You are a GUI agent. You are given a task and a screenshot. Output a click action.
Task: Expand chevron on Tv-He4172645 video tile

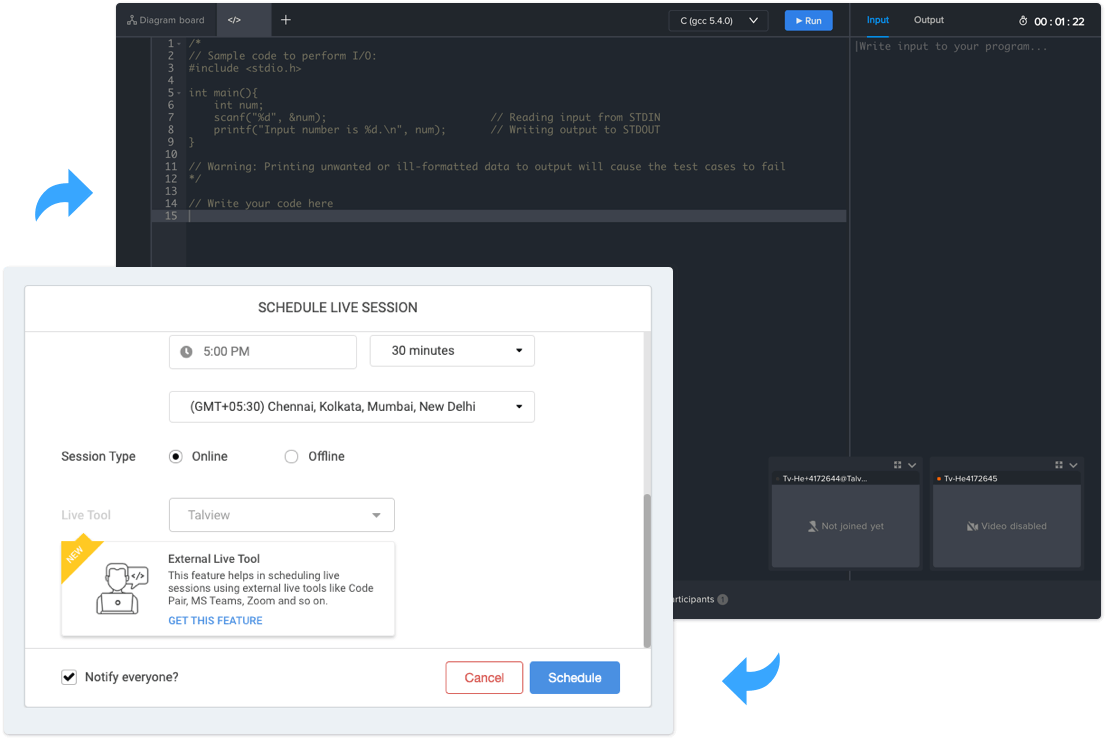(1073, 465)
